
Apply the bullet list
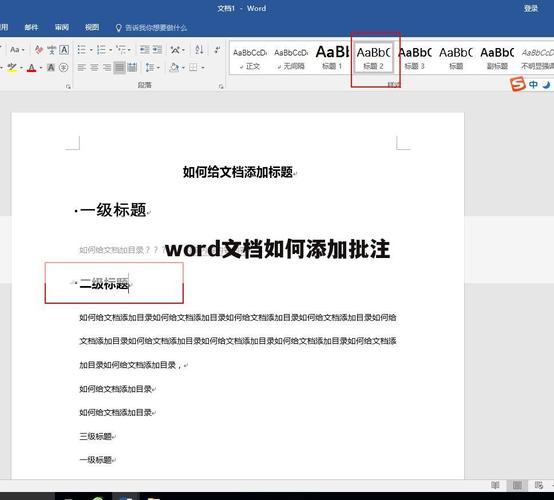coord(82,49)
